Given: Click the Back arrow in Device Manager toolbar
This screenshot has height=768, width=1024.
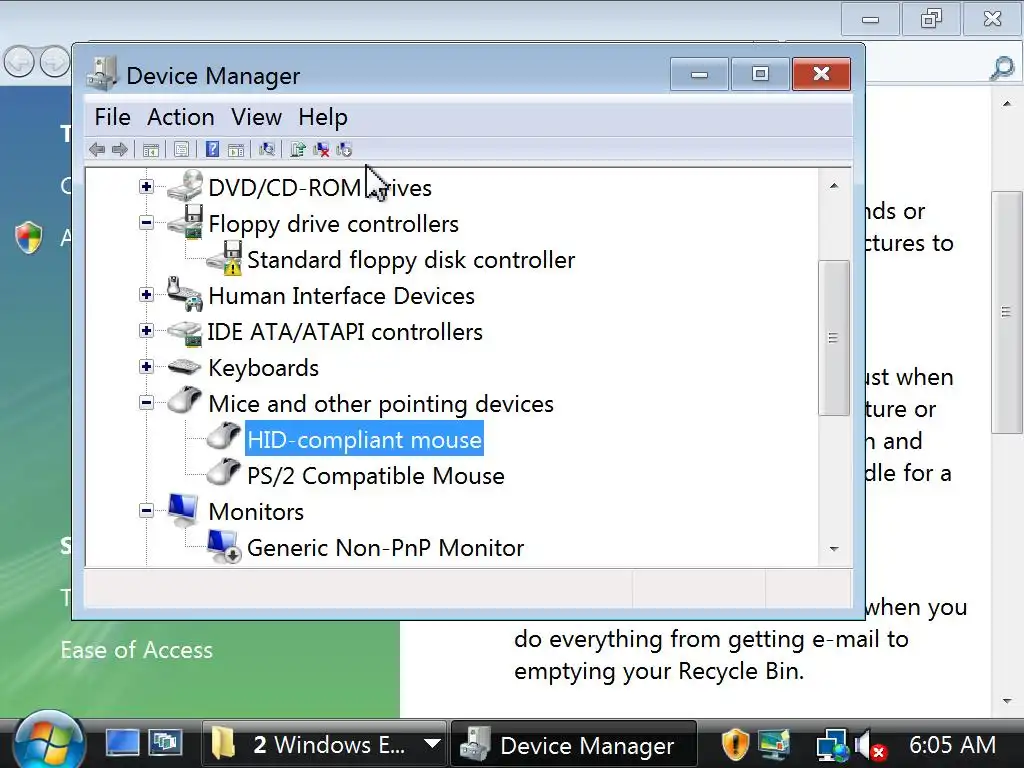Looking at the screenshot, I should (97, 150).
